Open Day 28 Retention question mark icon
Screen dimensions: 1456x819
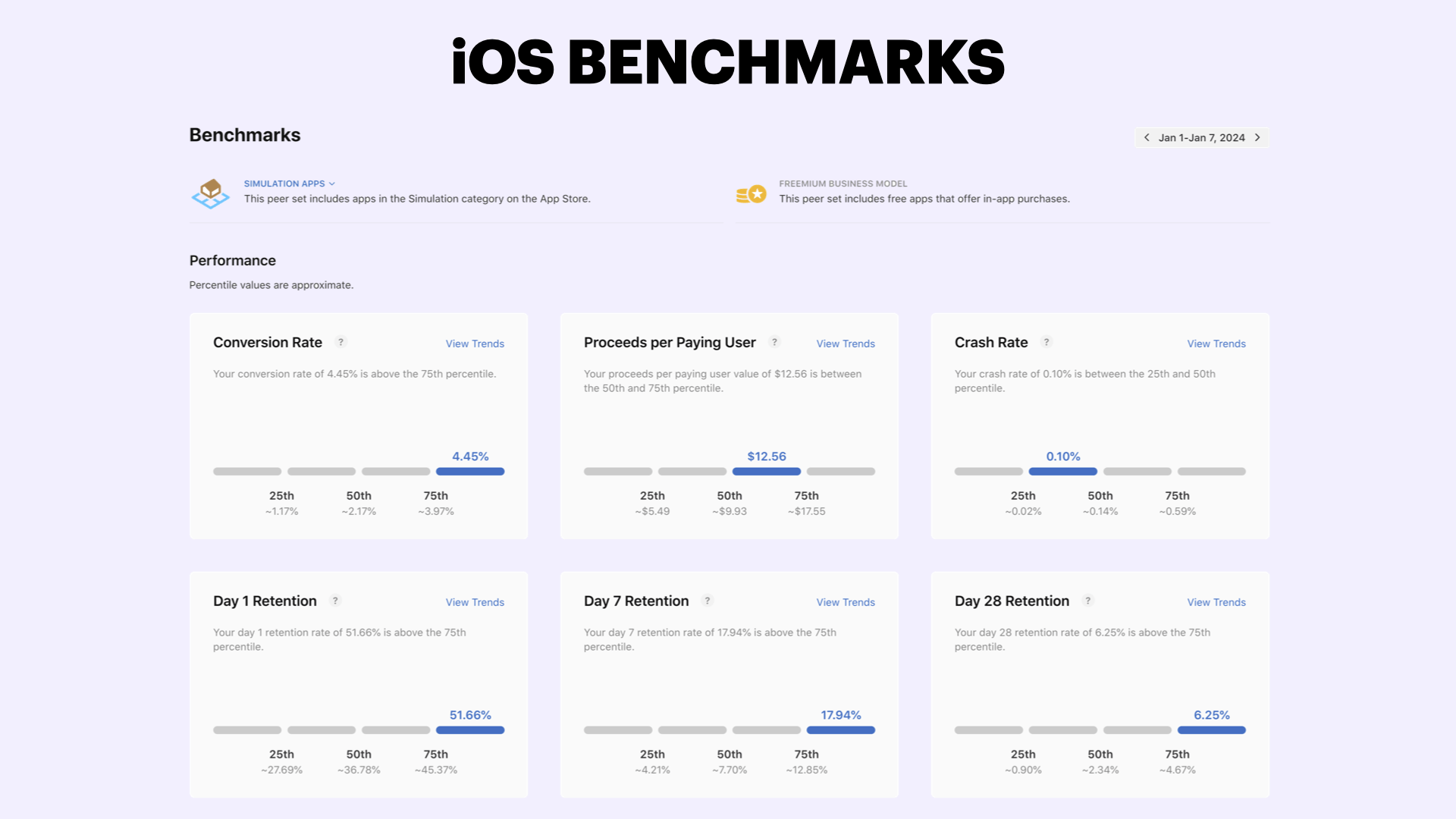pyautogui.click(x=1088, y=601)
